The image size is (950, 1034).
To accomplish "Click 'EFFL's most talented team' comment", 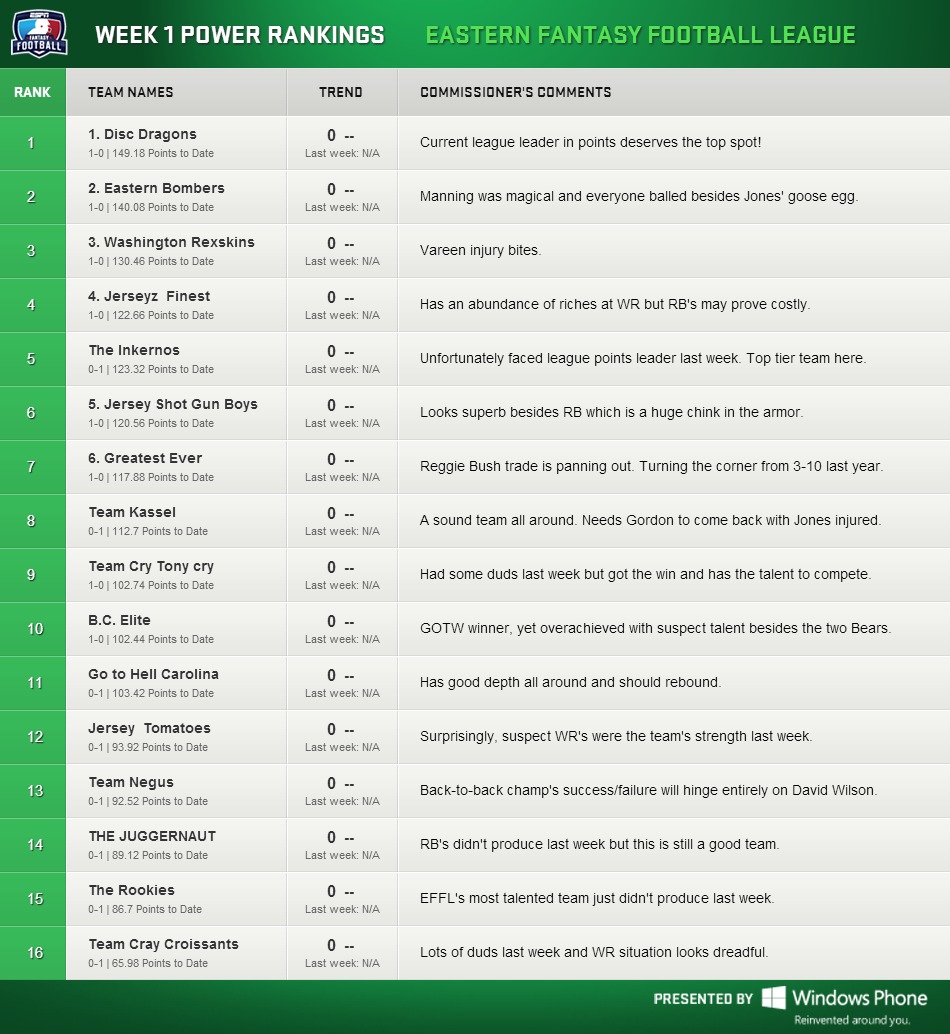I will pyautogui.click(x=597, y=899).
